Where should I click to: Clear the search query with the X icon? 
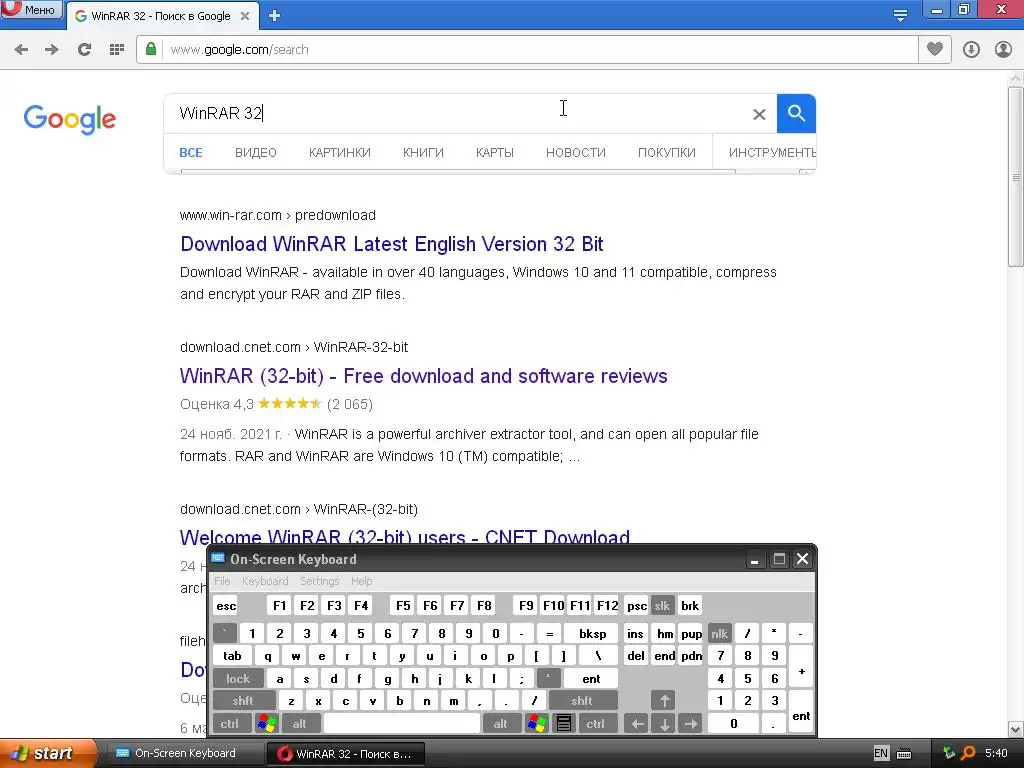tap(759, 114)
